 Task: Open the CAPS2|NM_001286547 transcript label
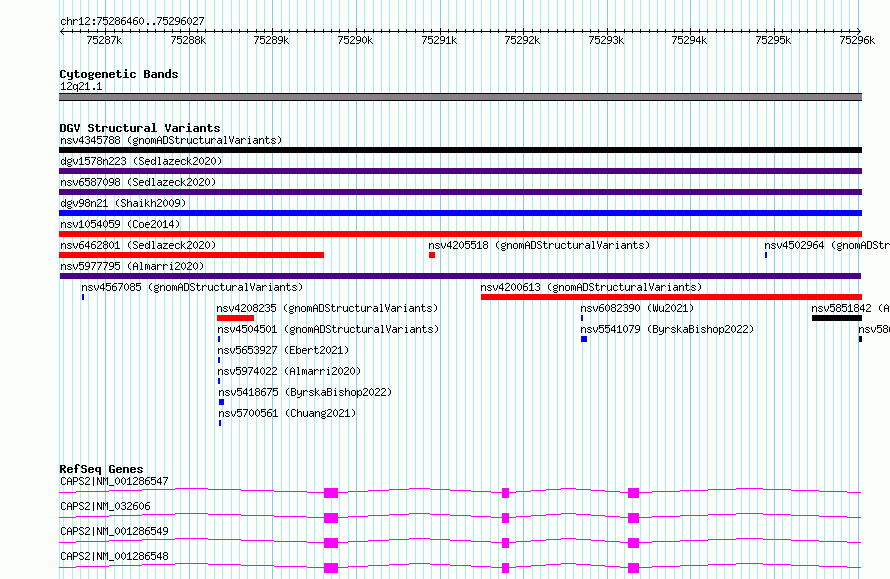[114, 481]
